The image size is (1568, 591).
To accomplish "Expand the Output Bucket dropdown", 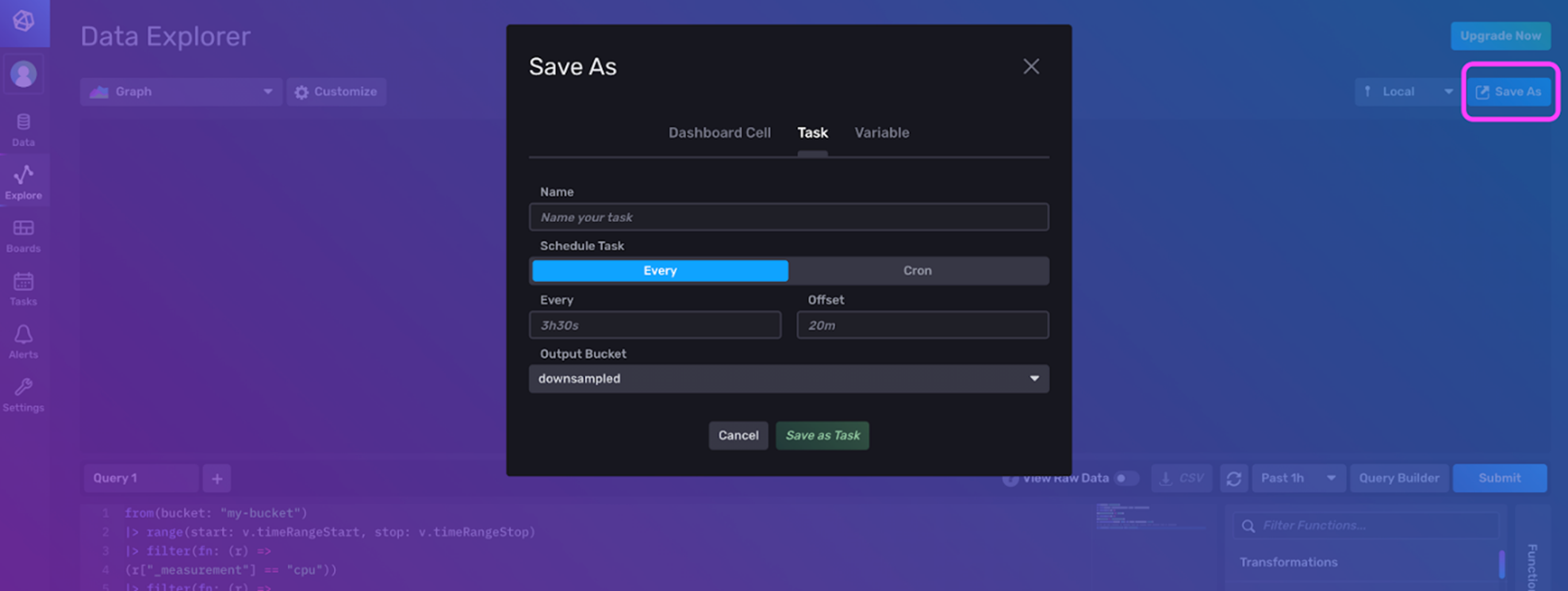I will point(788,378).
